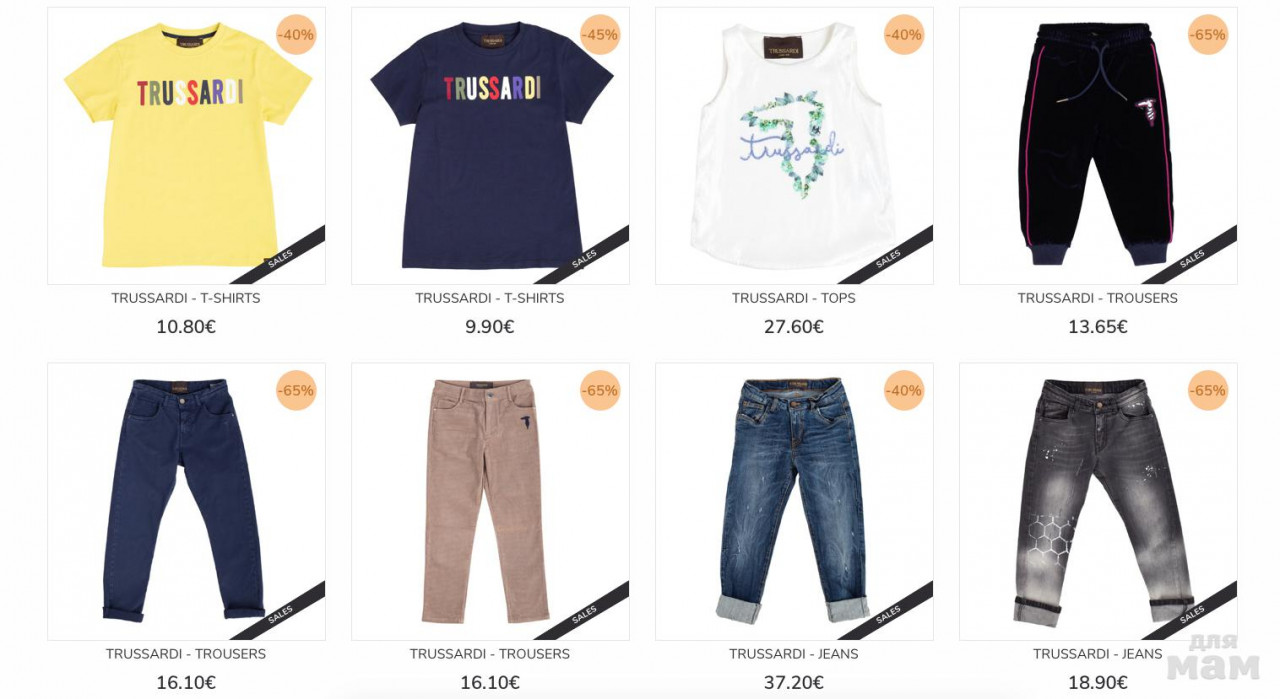This screenshot has height=699, width=1280.
Task: Open TRUSSARDI - T-SHIRTS link under yellow shirt
Action: 186,298
